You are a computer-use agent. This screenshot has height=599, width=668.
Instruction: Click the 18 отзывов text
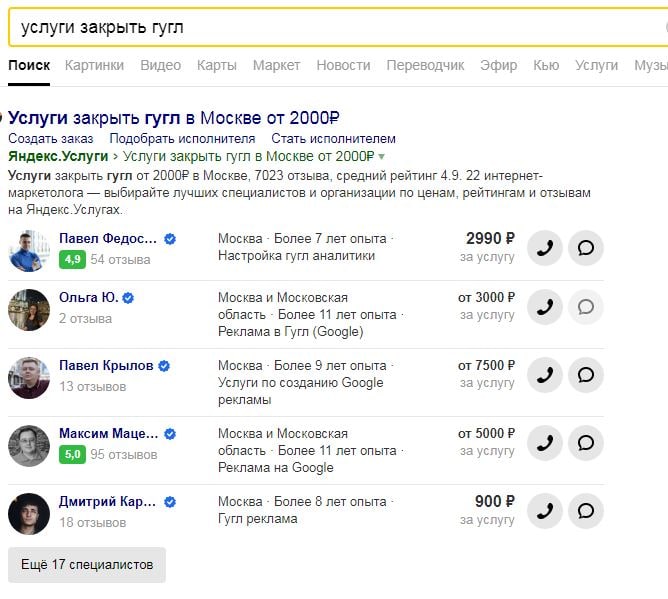(x=93, y=523)
